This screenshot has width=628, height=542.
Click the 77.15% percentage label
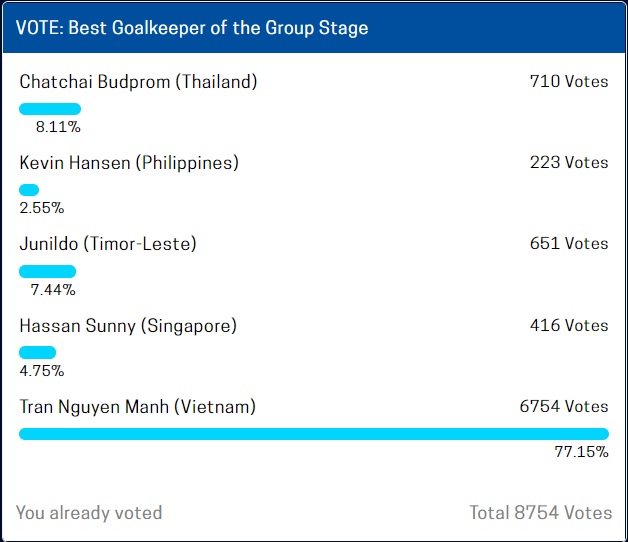coord(582,452)
